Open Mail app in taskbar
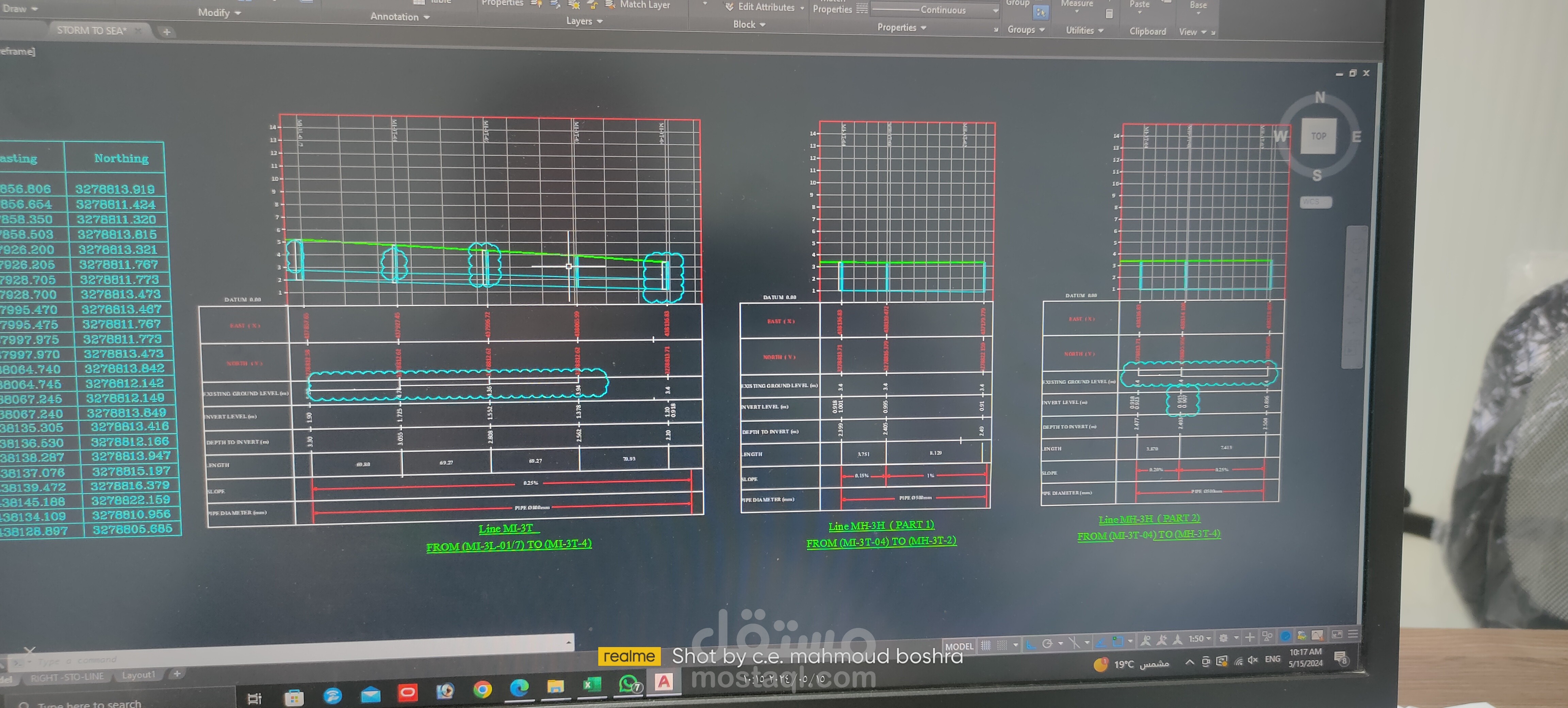 tap(371, 695)
